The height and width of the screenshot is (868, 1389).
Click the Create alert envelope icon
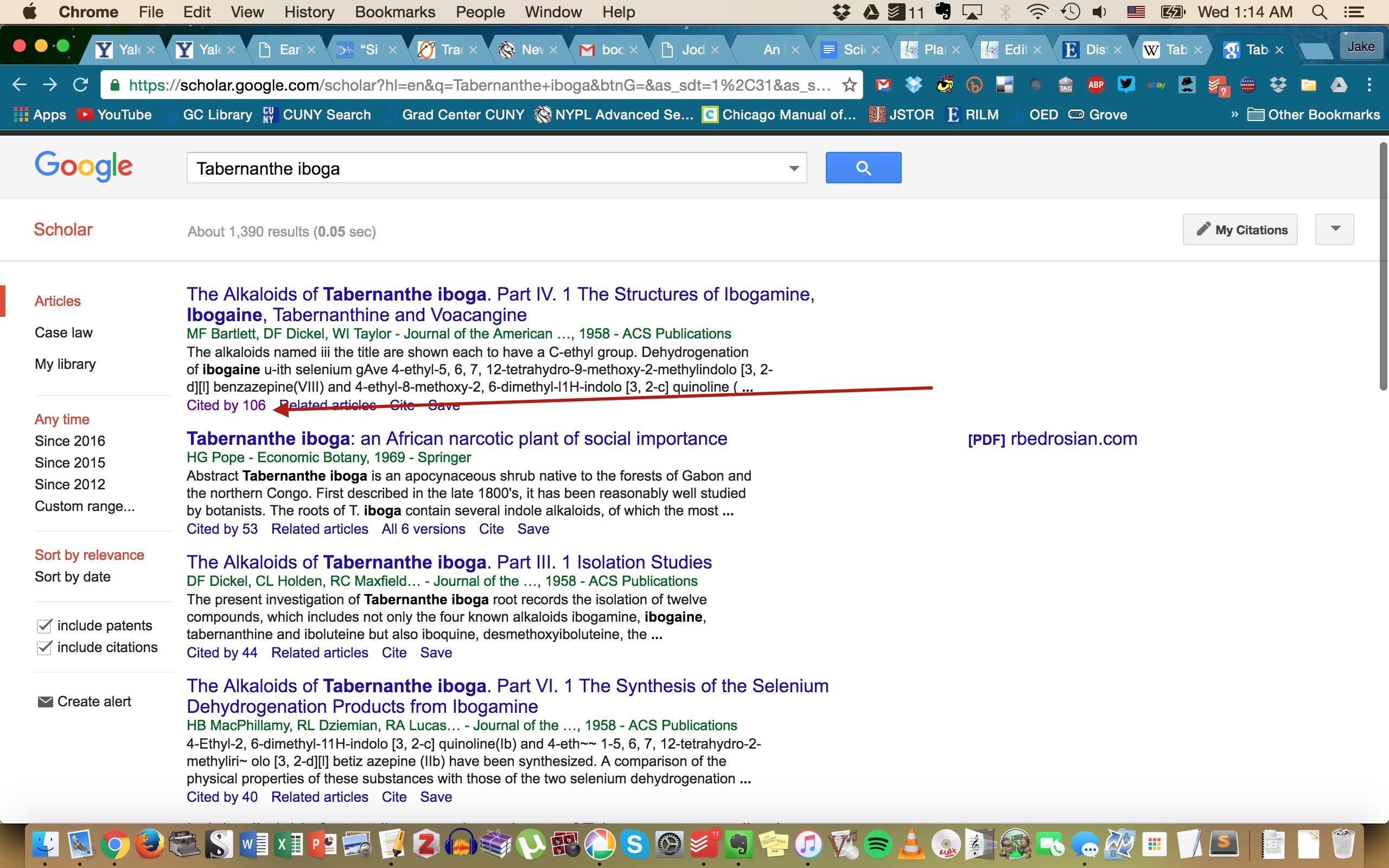pos(45,701)
